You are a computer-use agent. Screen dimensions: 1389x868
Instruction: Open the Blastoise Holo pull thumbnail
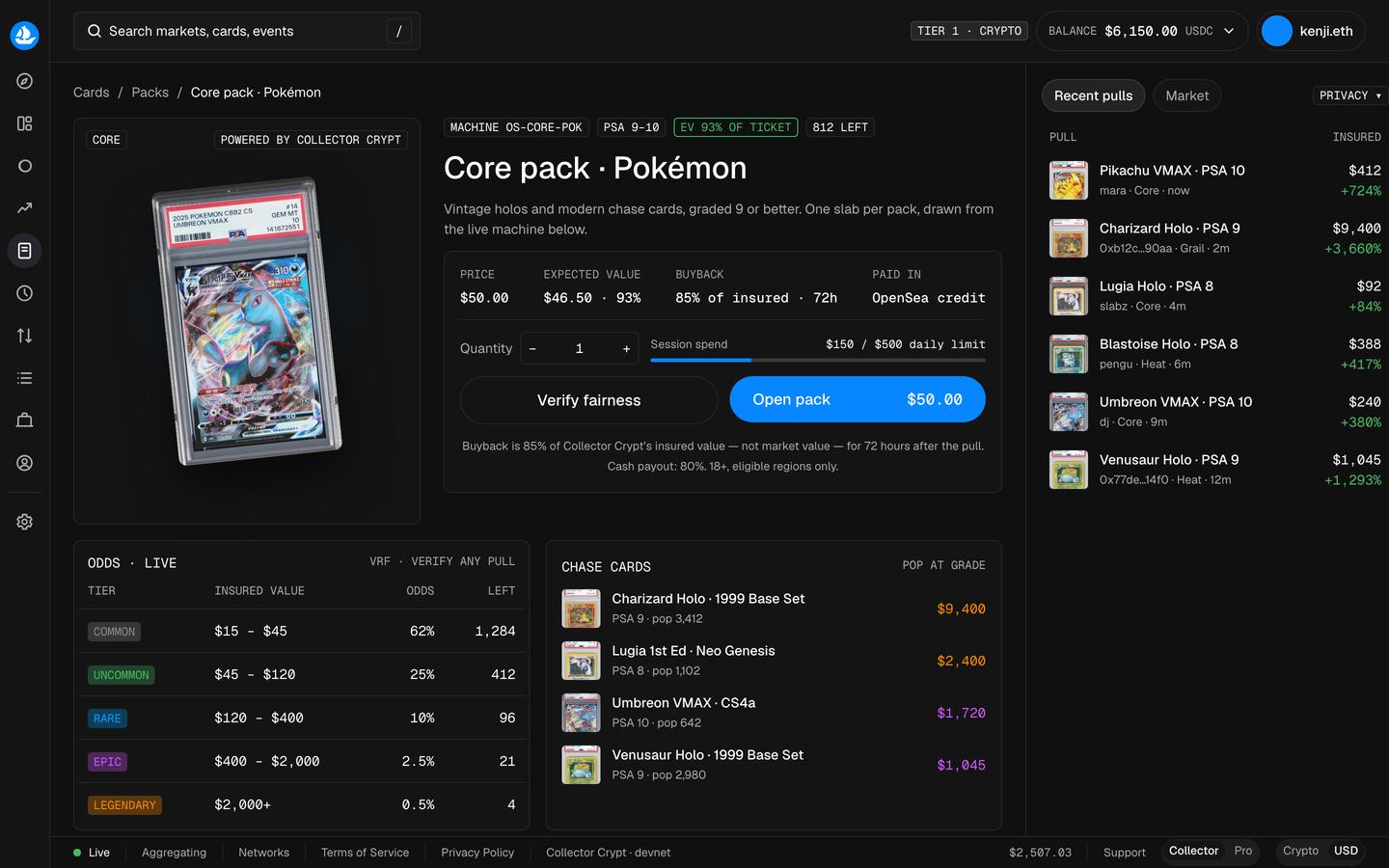point(1069,354)
